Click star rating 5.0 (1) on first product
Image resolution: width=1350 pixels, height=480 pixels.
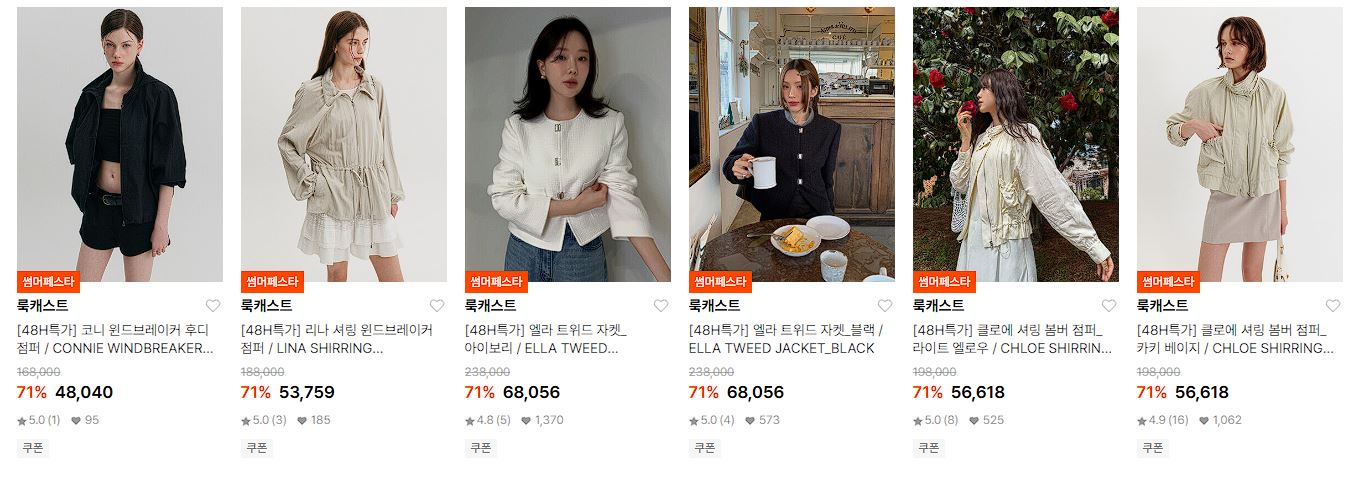39,421
